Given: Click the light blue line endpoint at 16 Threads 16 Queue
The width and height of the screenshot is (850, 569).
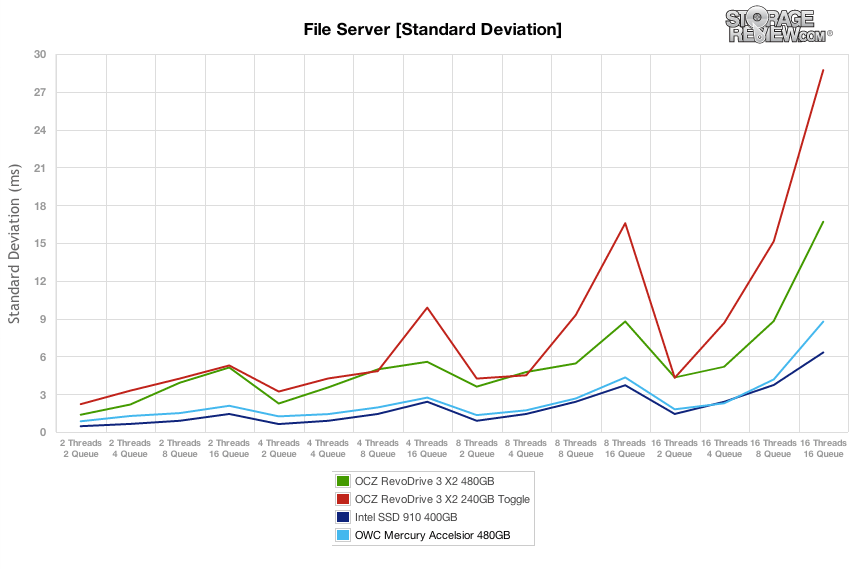Looking at the screenshot, I should (823, 322).
